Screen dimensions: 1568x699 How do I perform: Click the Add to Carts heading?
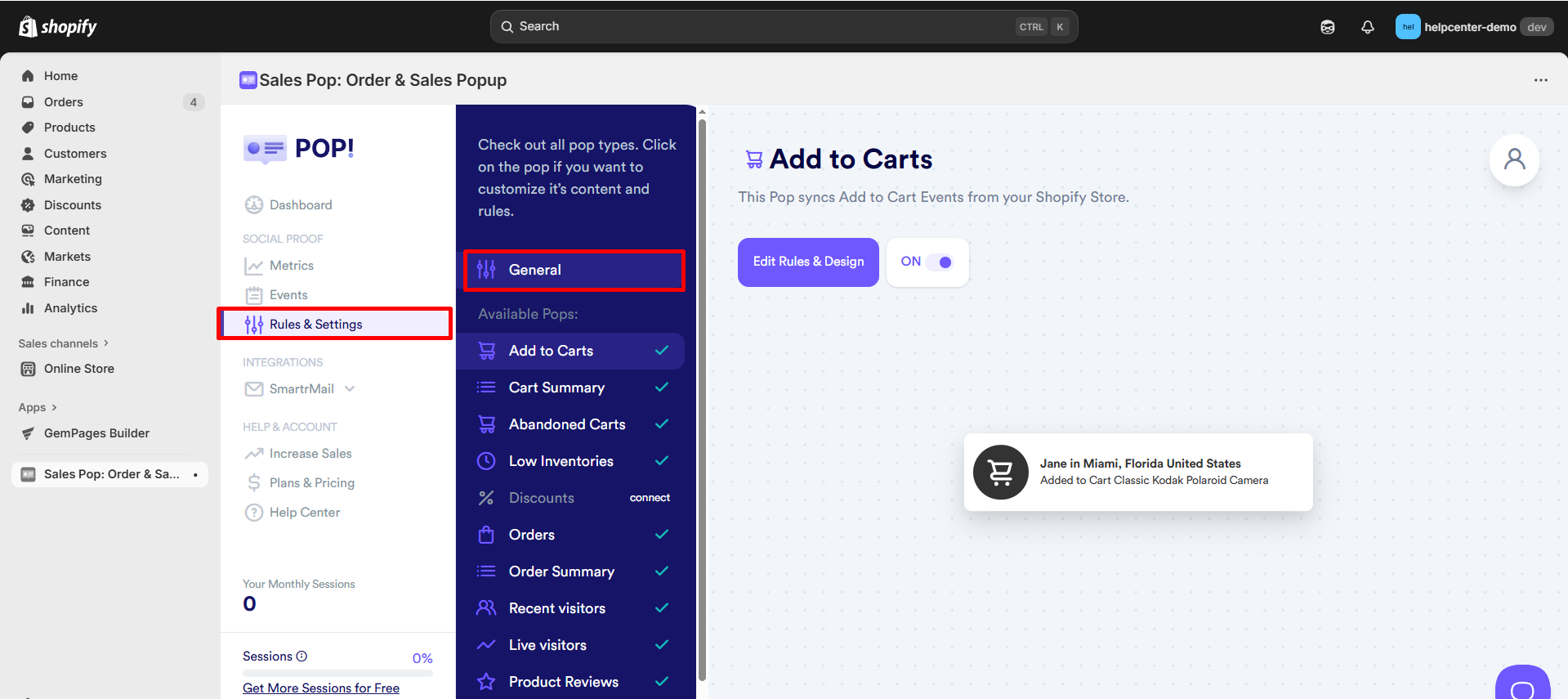851,159
